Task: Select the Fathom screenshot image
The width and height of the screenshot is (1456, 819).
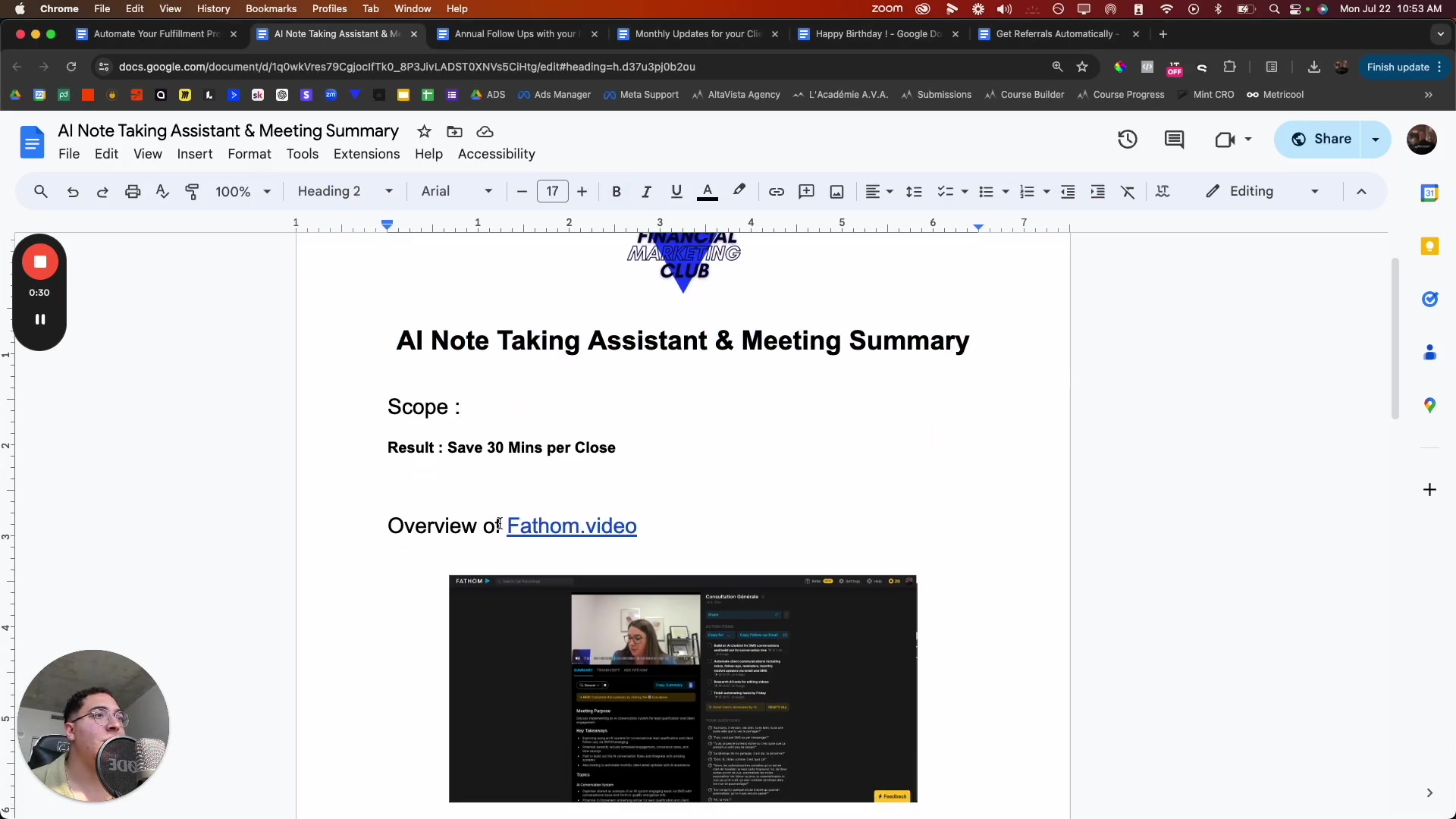Action: [682, 689]
